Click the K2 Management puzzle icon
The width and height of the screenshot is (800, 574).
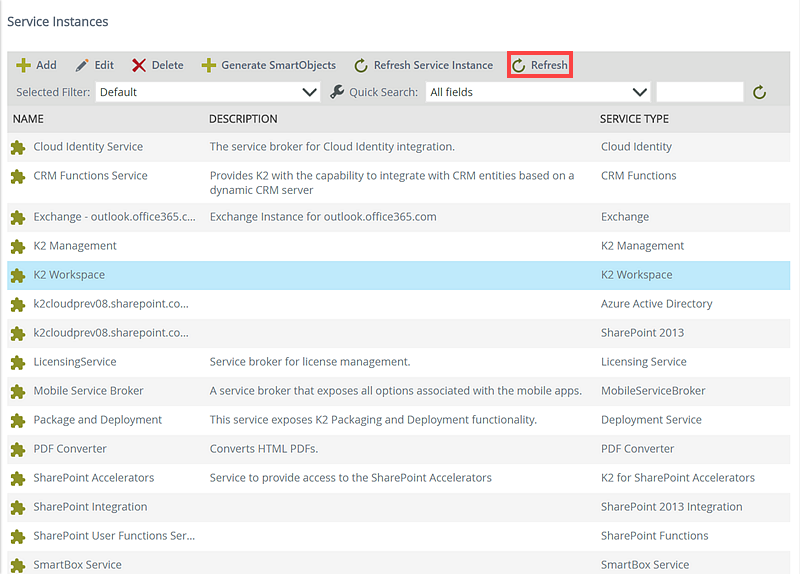coord(17,246)
